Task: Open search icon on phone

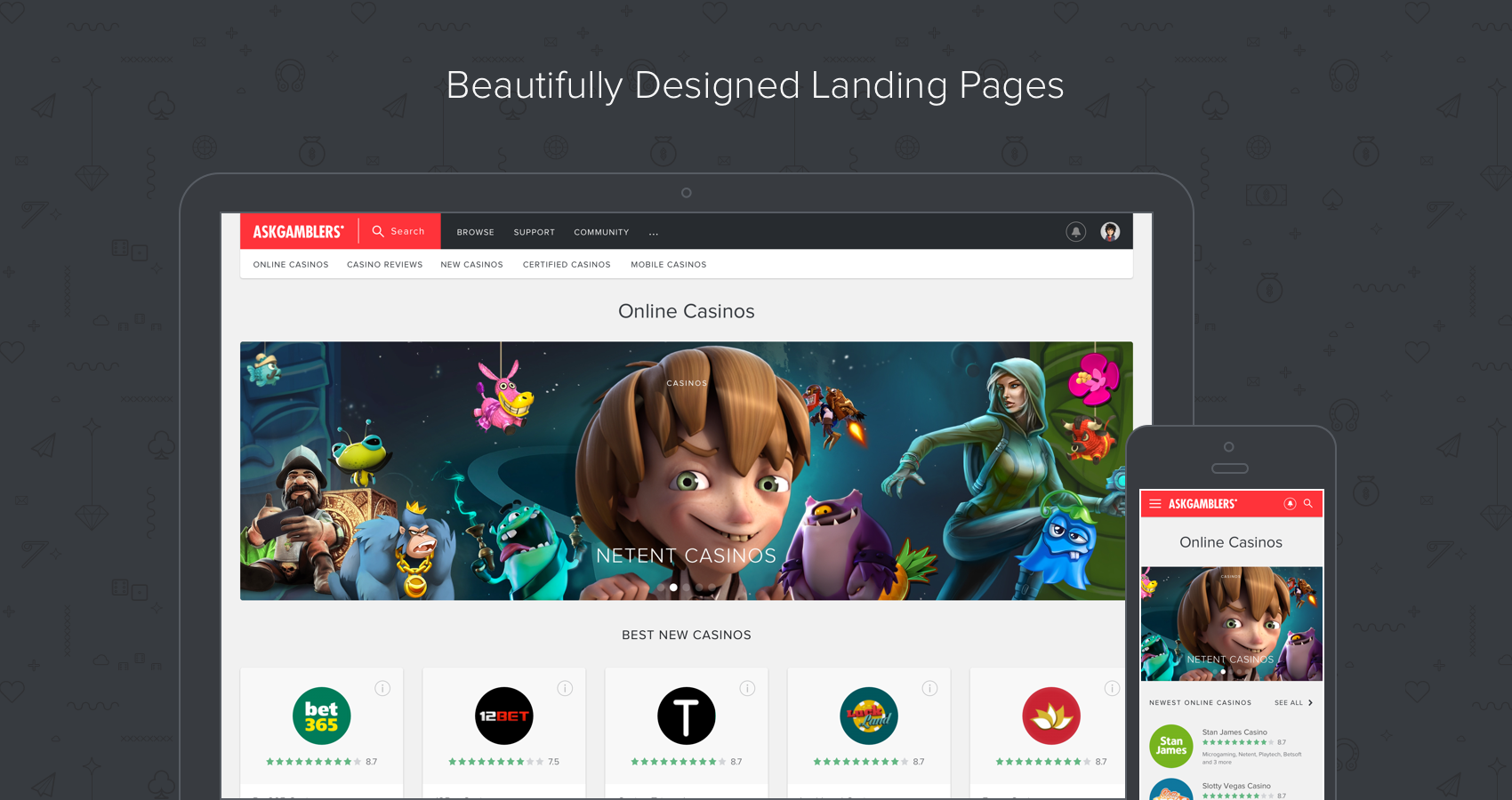Action: [1308, 503]
